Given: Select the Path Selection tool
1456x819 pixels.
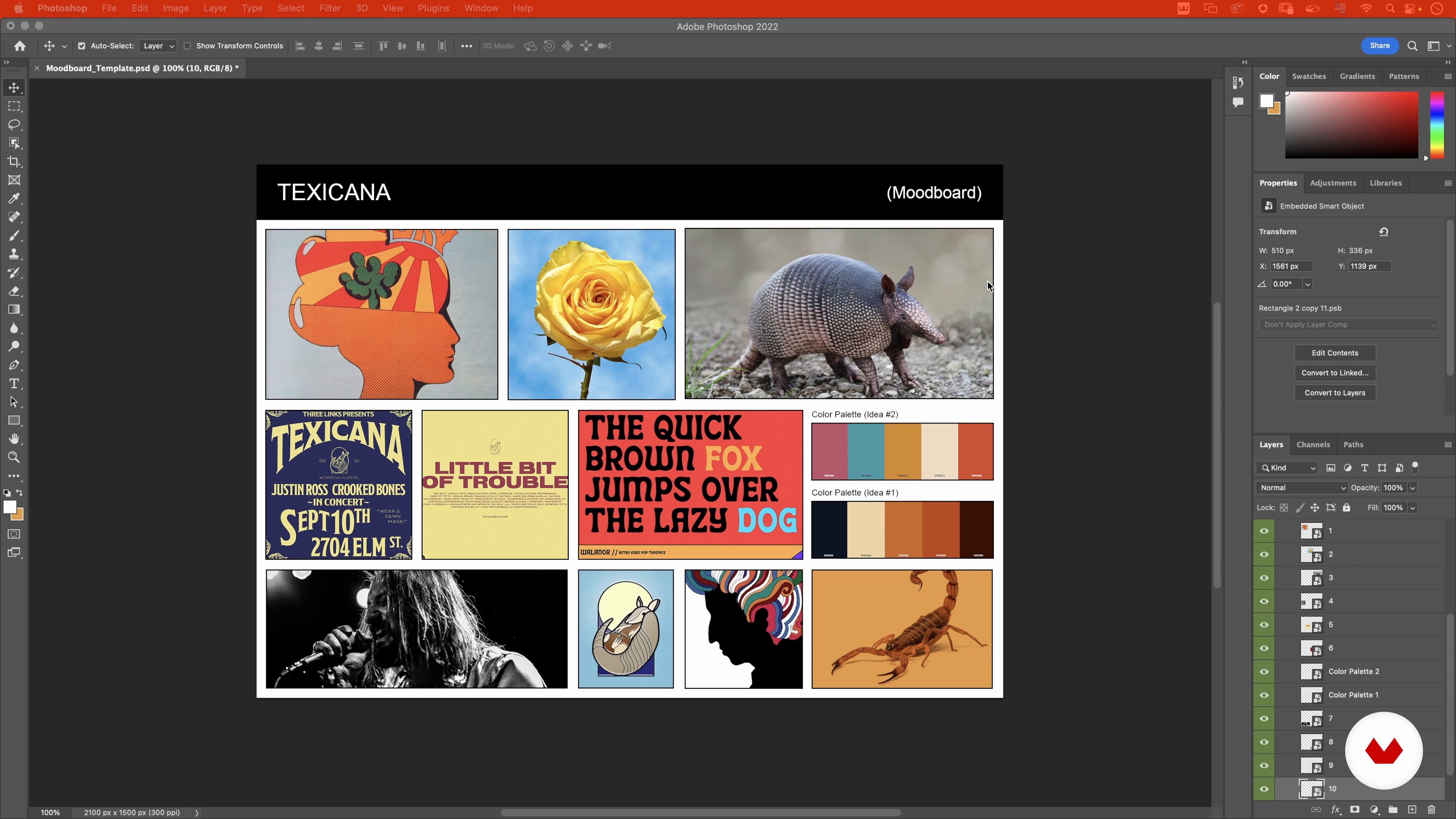Looking at the screenshot, I should coord(14,402).
